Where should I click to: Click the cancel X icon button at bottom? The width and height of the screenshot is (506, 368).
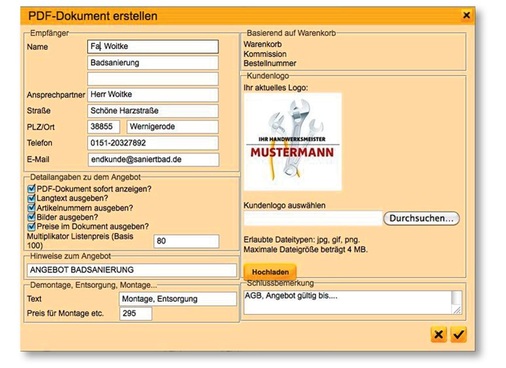click(439, 334)
